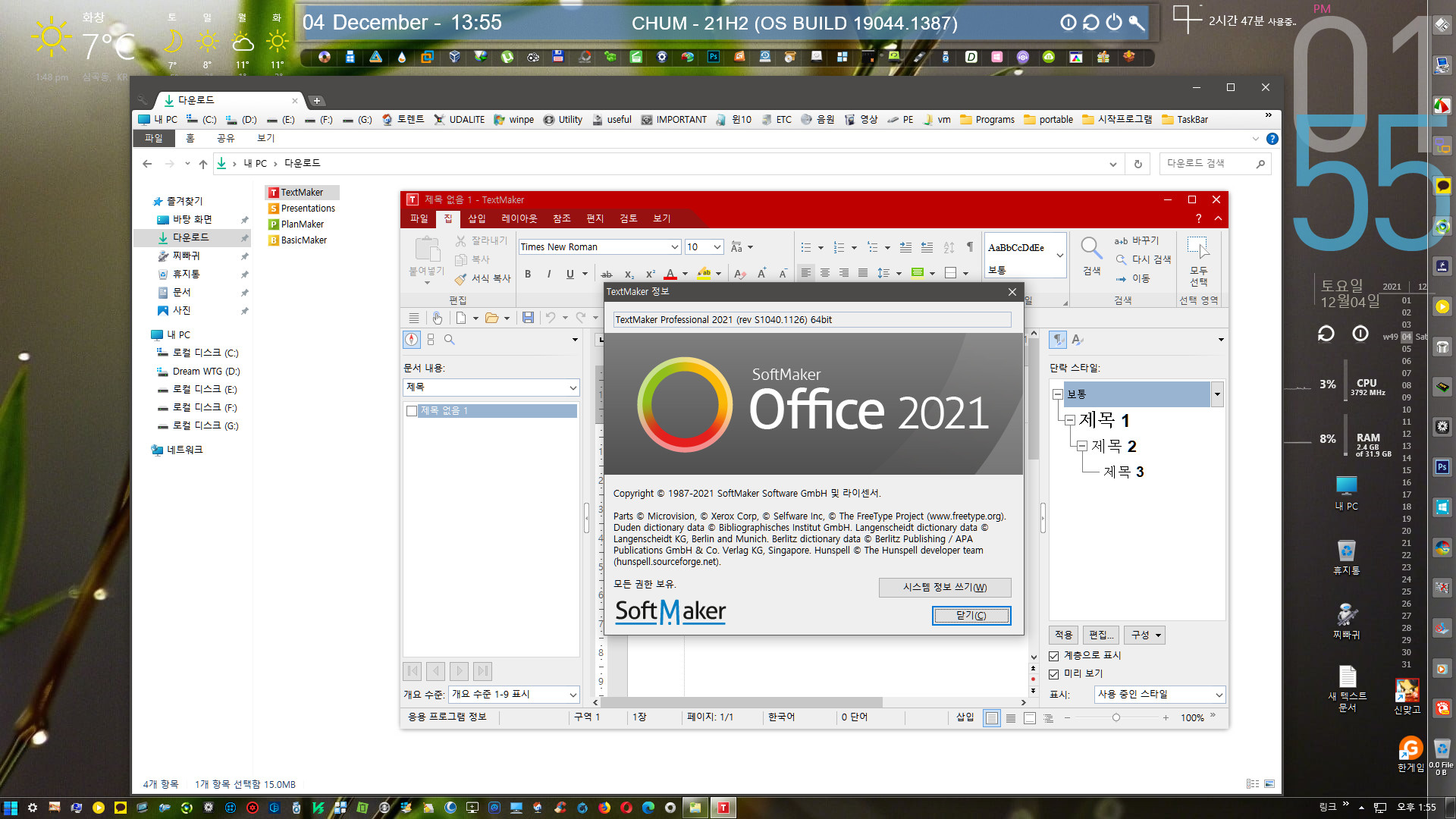The width and height of the screenshot is (1456, 819).
Task: Click the 모두 선택 icon
Action: coord(1198,247)
